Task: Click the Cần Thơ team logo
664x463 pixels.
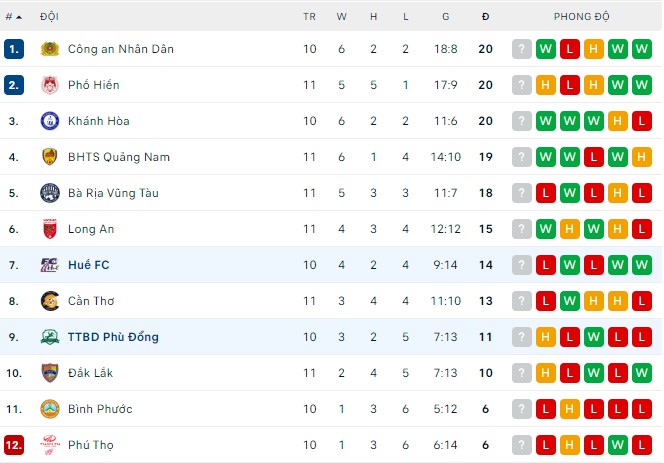Action: [49, 301]
